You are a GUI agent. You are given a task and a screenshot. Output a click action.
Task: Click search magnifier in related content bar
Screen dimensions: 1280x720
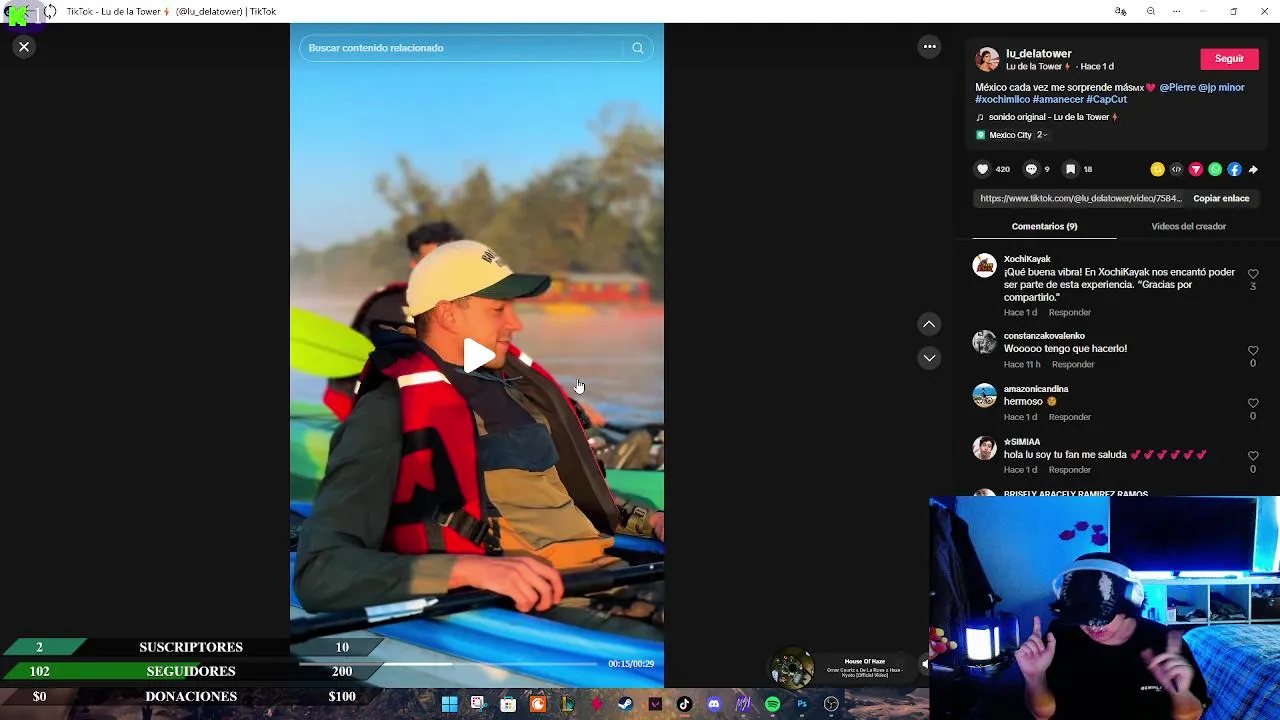click(x=637, y=48)
